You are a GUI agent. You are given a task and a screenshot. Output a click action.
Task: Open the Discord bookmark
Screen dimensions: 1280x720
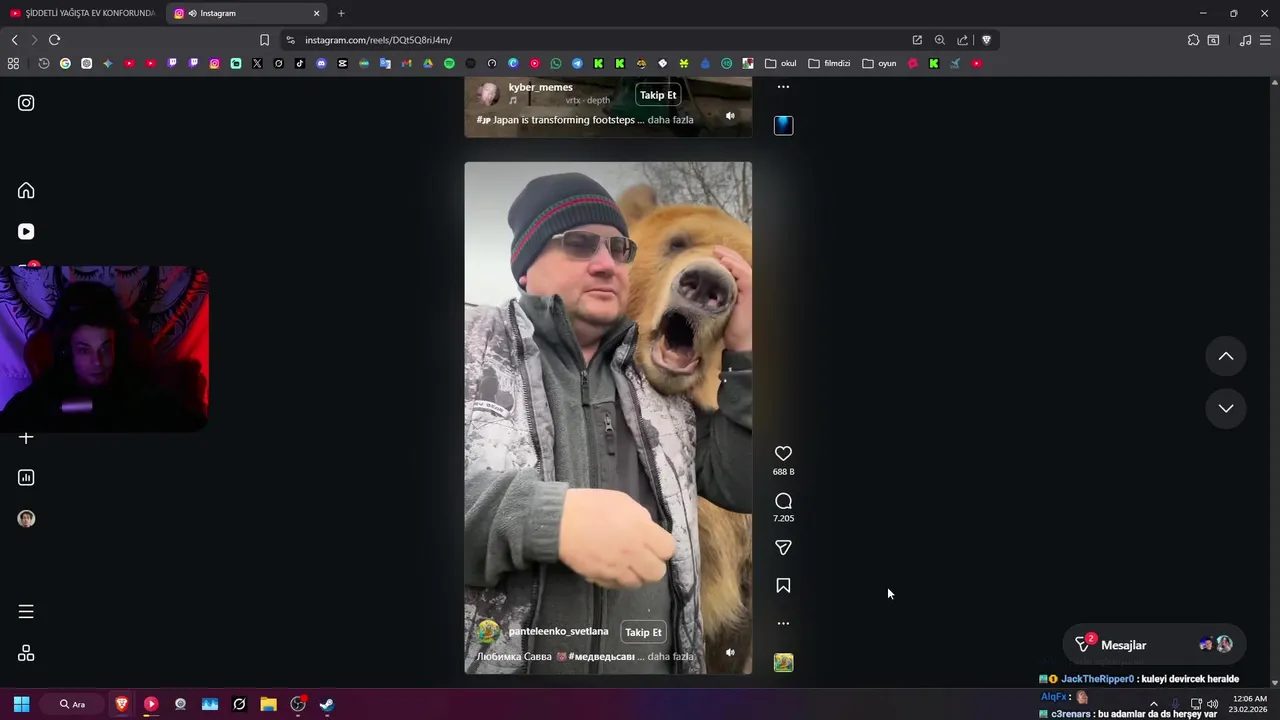[x=321, y=63]
